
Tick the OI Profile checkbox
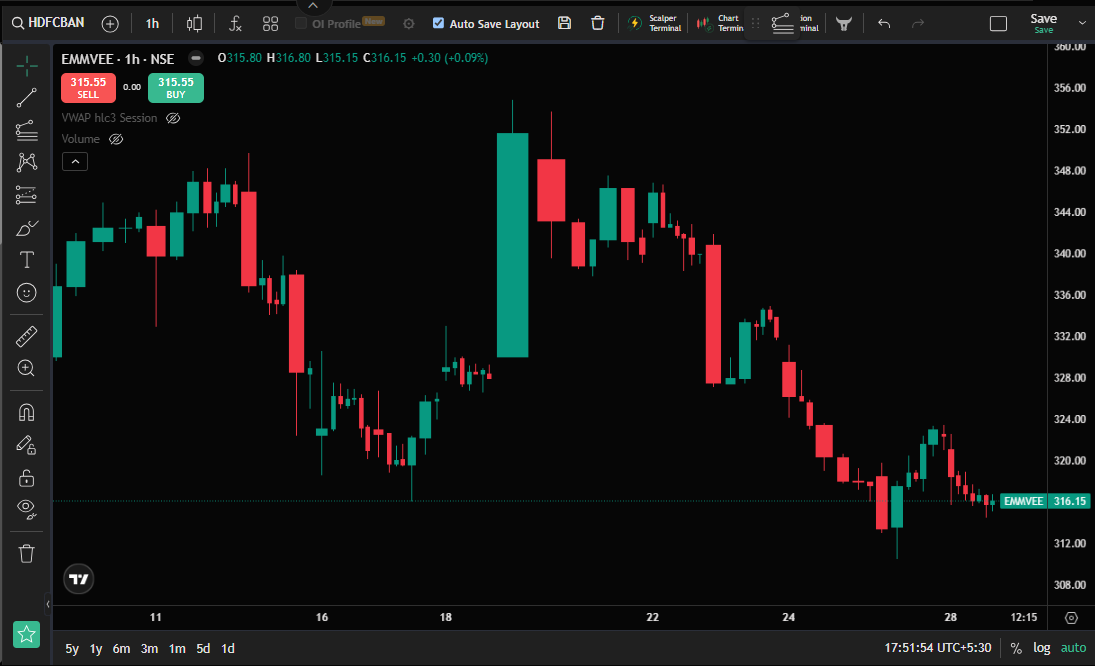point(301,23)
